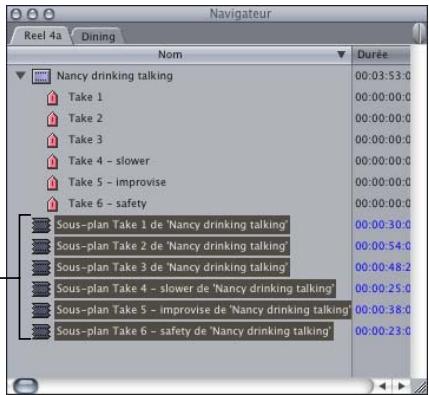Image resolution: width=429 pixels, height=395 pixels.
Task: Click the Sous-plan Take 1 subclip icon
Action: point(41,225)
